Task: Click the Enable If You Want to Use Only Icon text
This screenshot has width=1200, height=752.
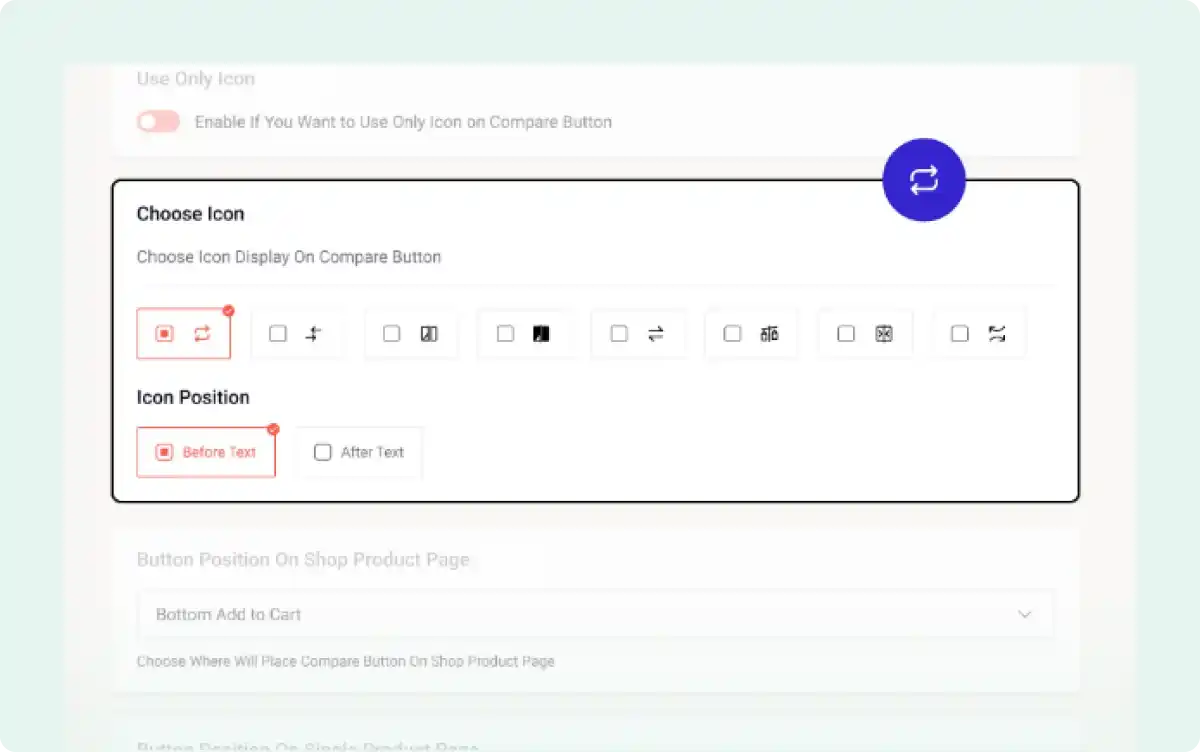Action: pos(403,122)
